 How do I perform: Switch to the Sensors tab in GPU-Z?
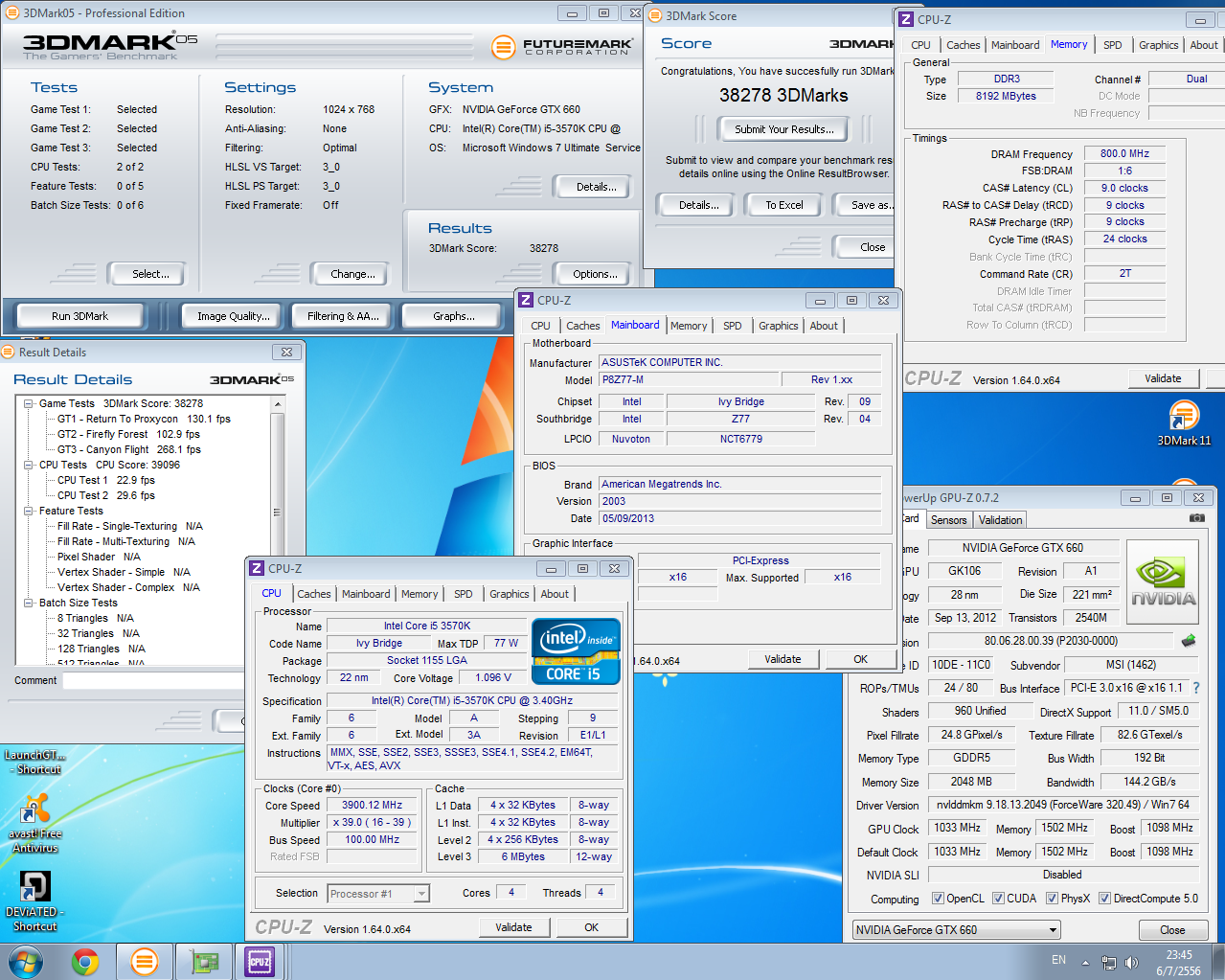948,520
